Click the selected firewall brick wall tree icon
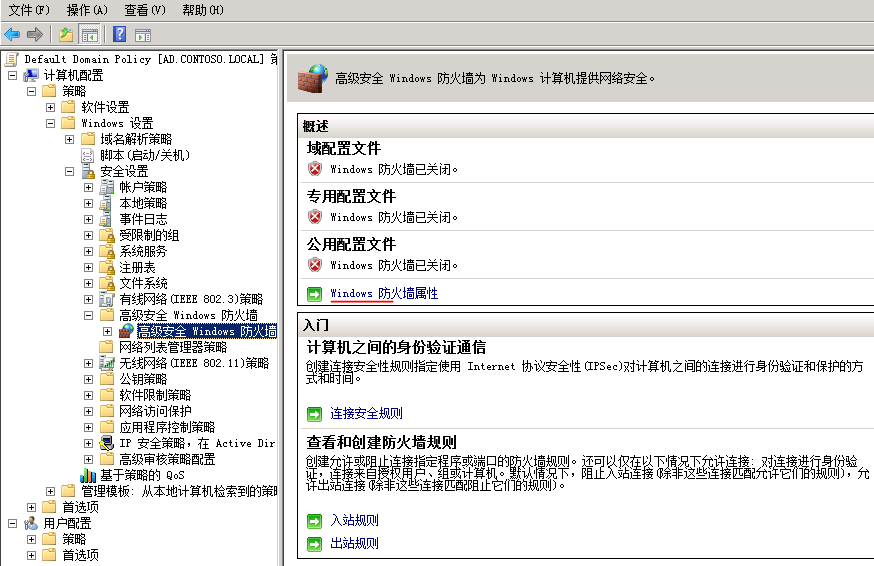 (x=126, y=331)
